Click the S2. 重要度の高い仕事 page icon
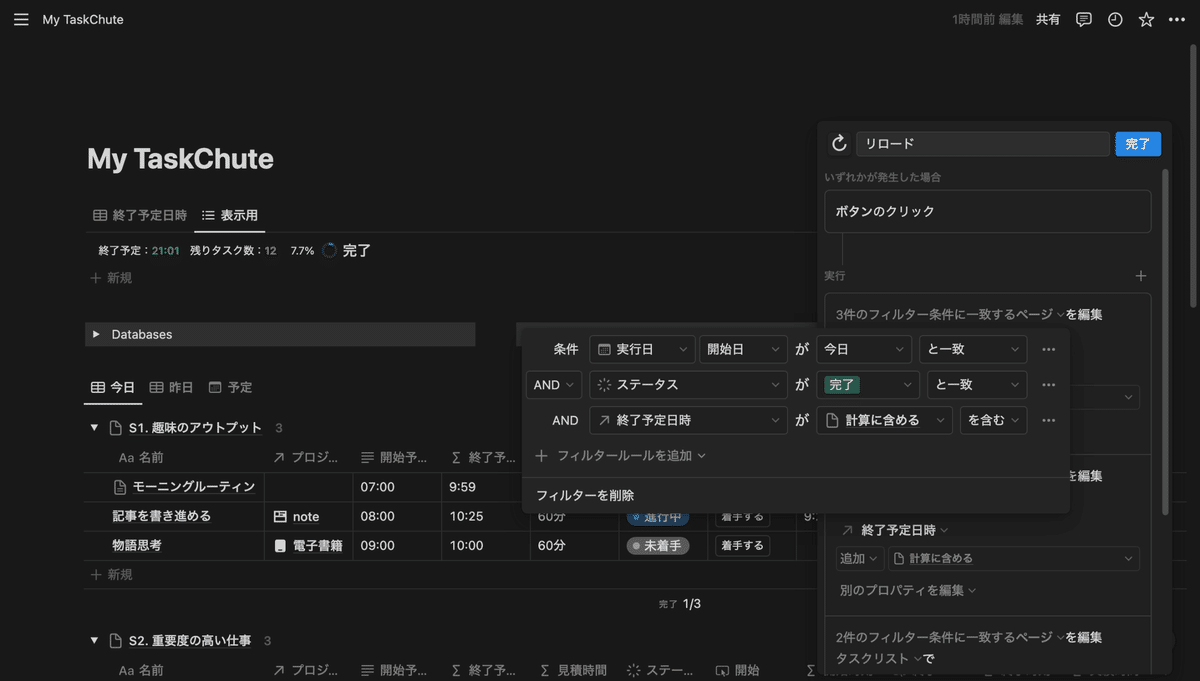Screen dimensions: 1200x681 (115, 641)
